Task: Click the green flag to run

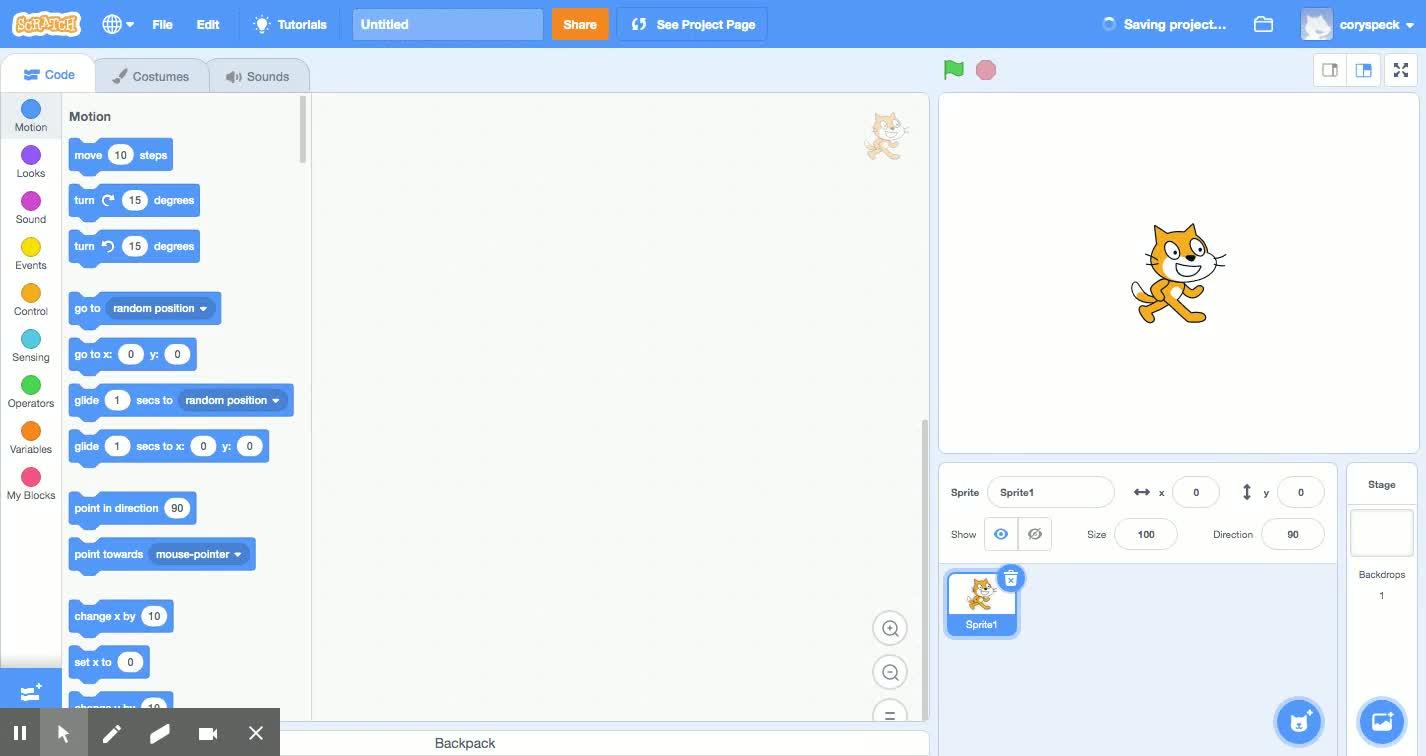Action: point(954,70)
